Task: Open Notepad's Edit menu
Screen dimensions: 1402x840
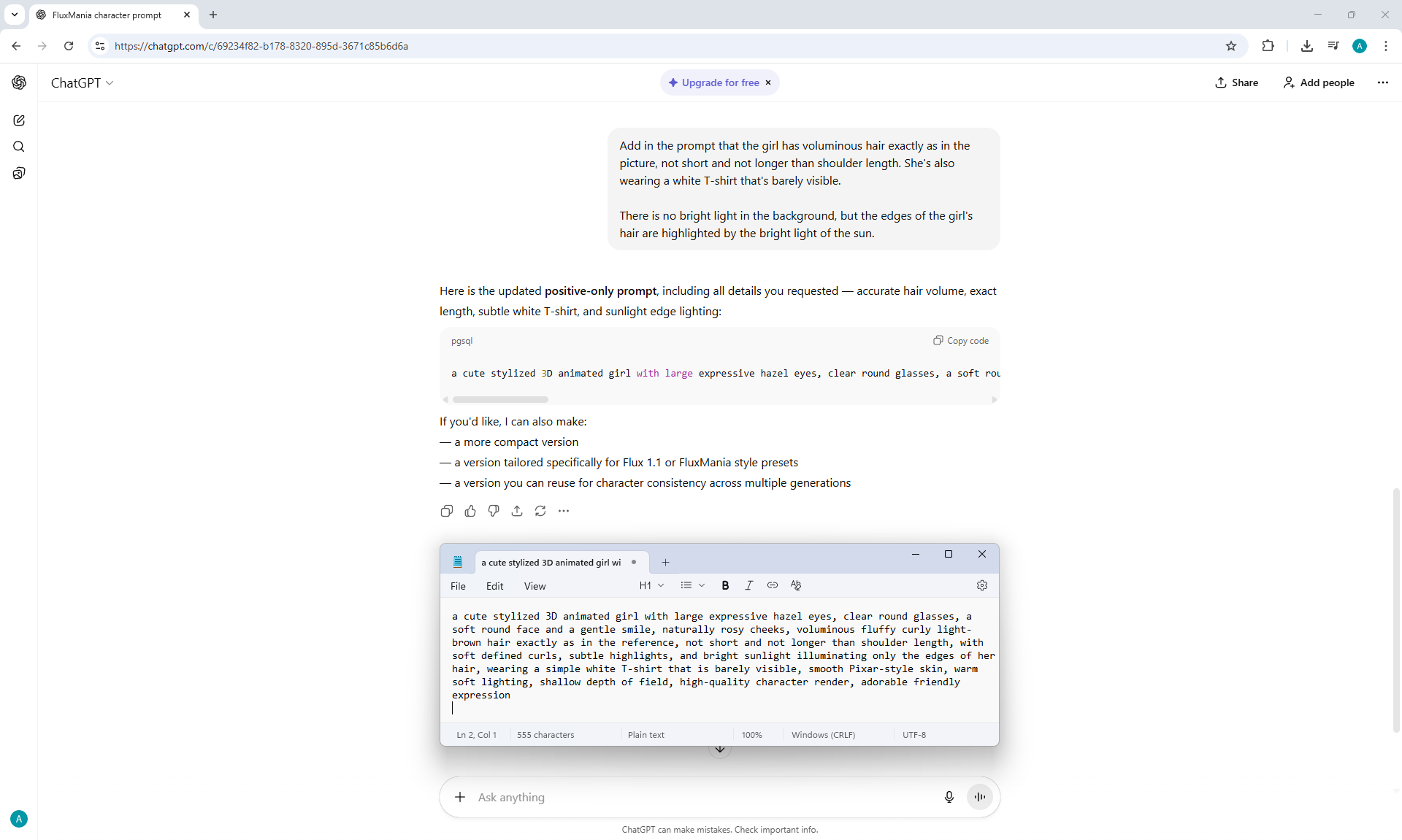Action: click(494, 586)
